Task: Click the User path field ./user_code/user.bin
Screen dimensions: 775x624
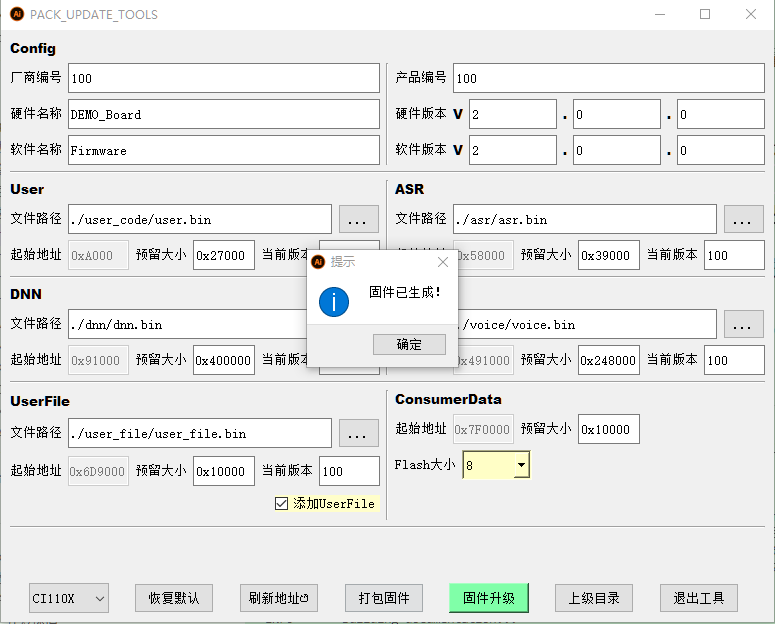Action: (x=200, y=219)
